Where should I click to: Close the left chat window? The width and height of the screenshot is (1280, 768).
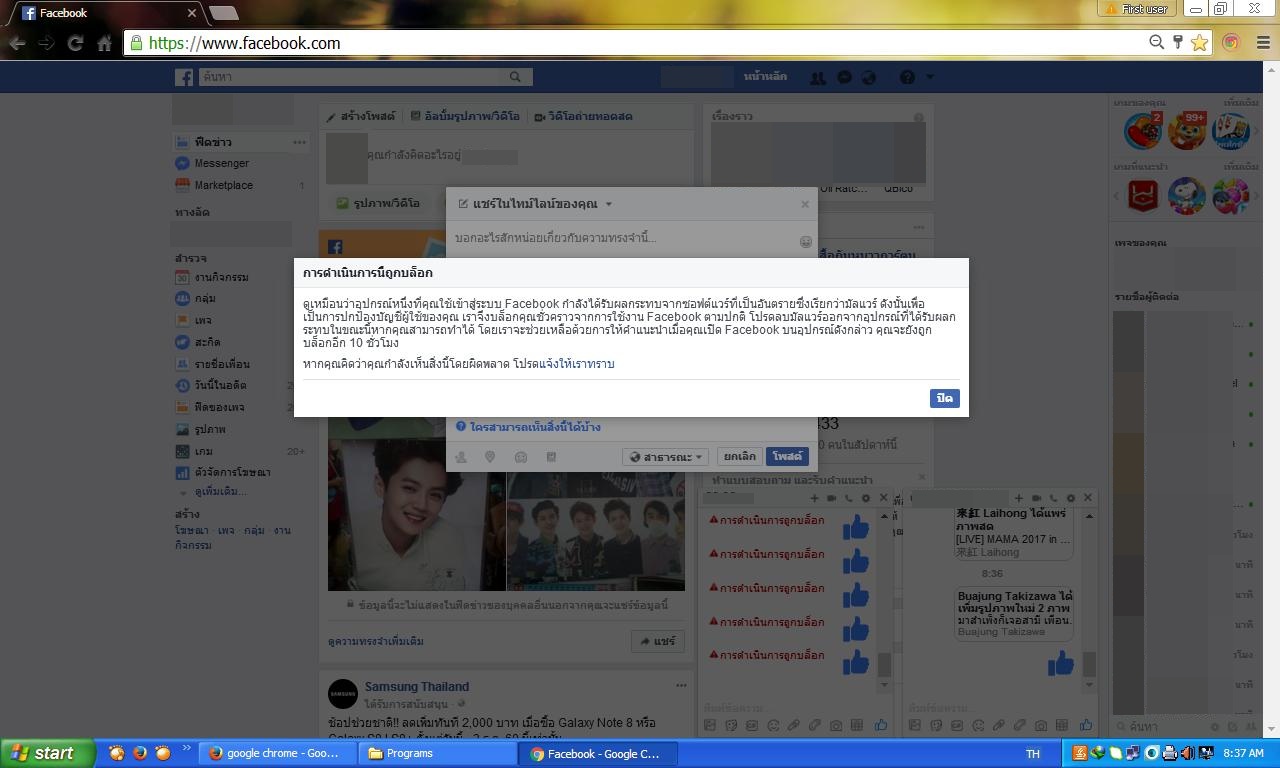[883, 498]
